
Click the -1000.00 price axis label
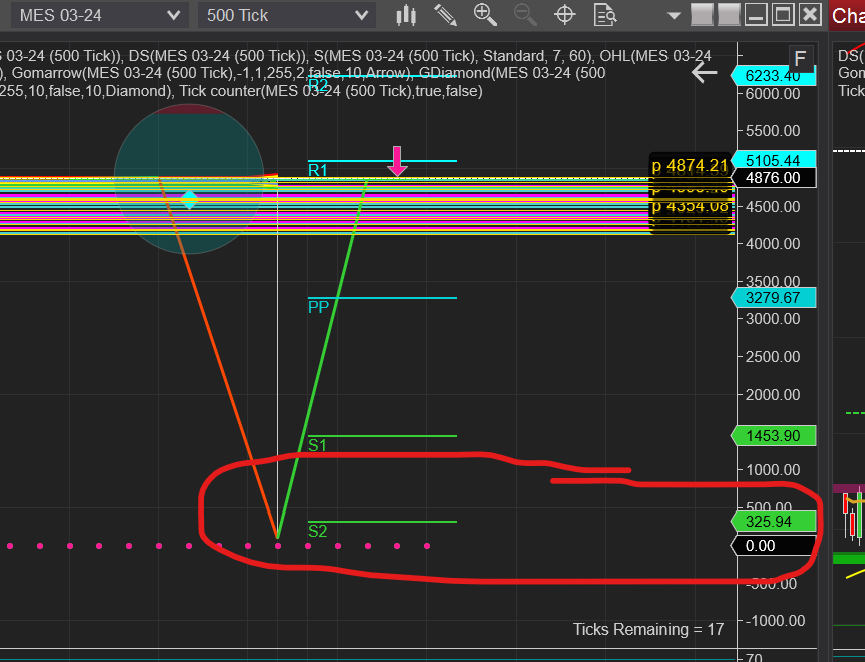(x=775, y=621)
